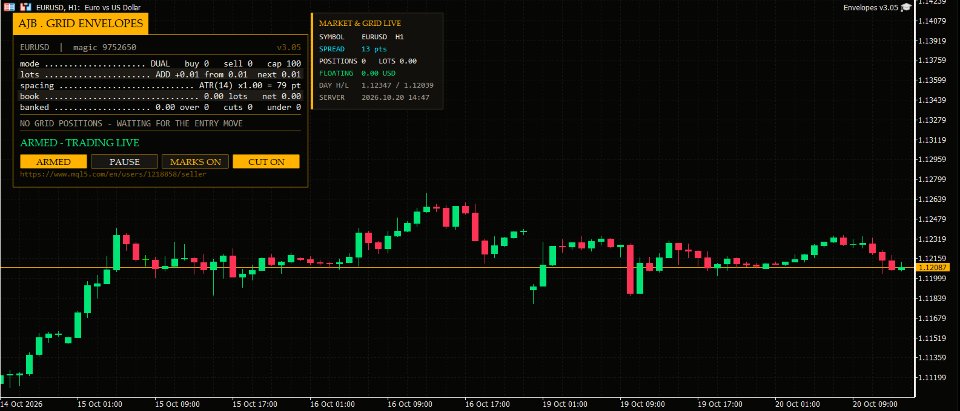960x411 pixels.
Task: Click the SPREAD 13 pts row
Action: coord(353,49)
